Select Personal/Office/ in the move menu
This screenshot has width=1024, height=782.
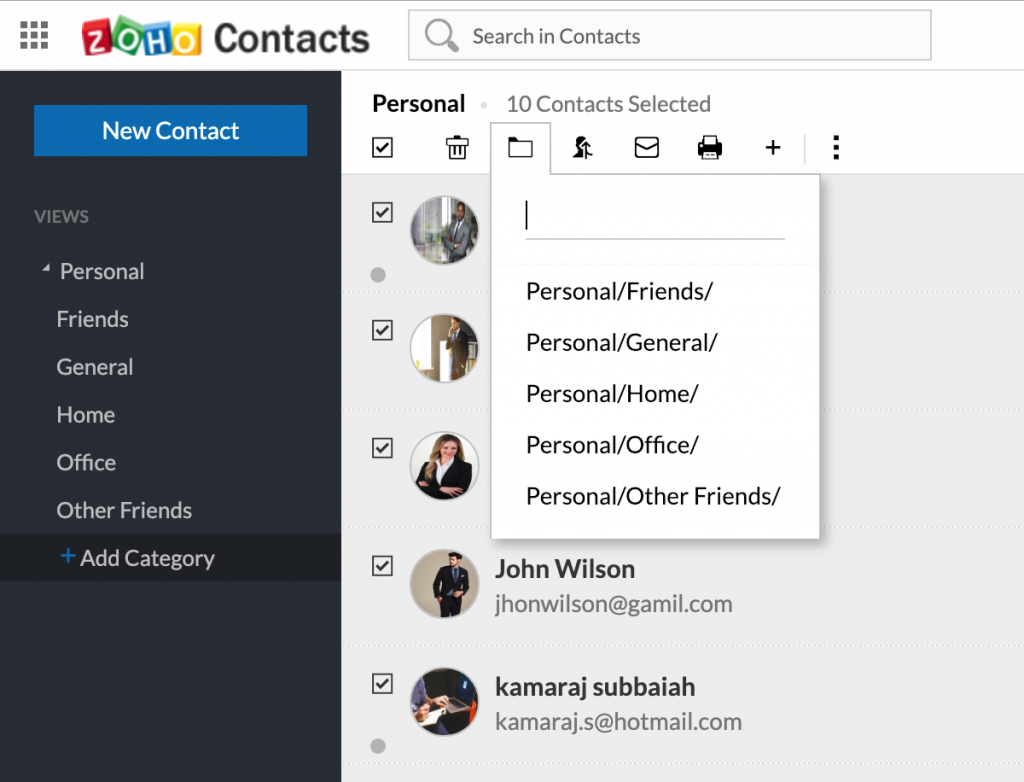pos(612,445)
